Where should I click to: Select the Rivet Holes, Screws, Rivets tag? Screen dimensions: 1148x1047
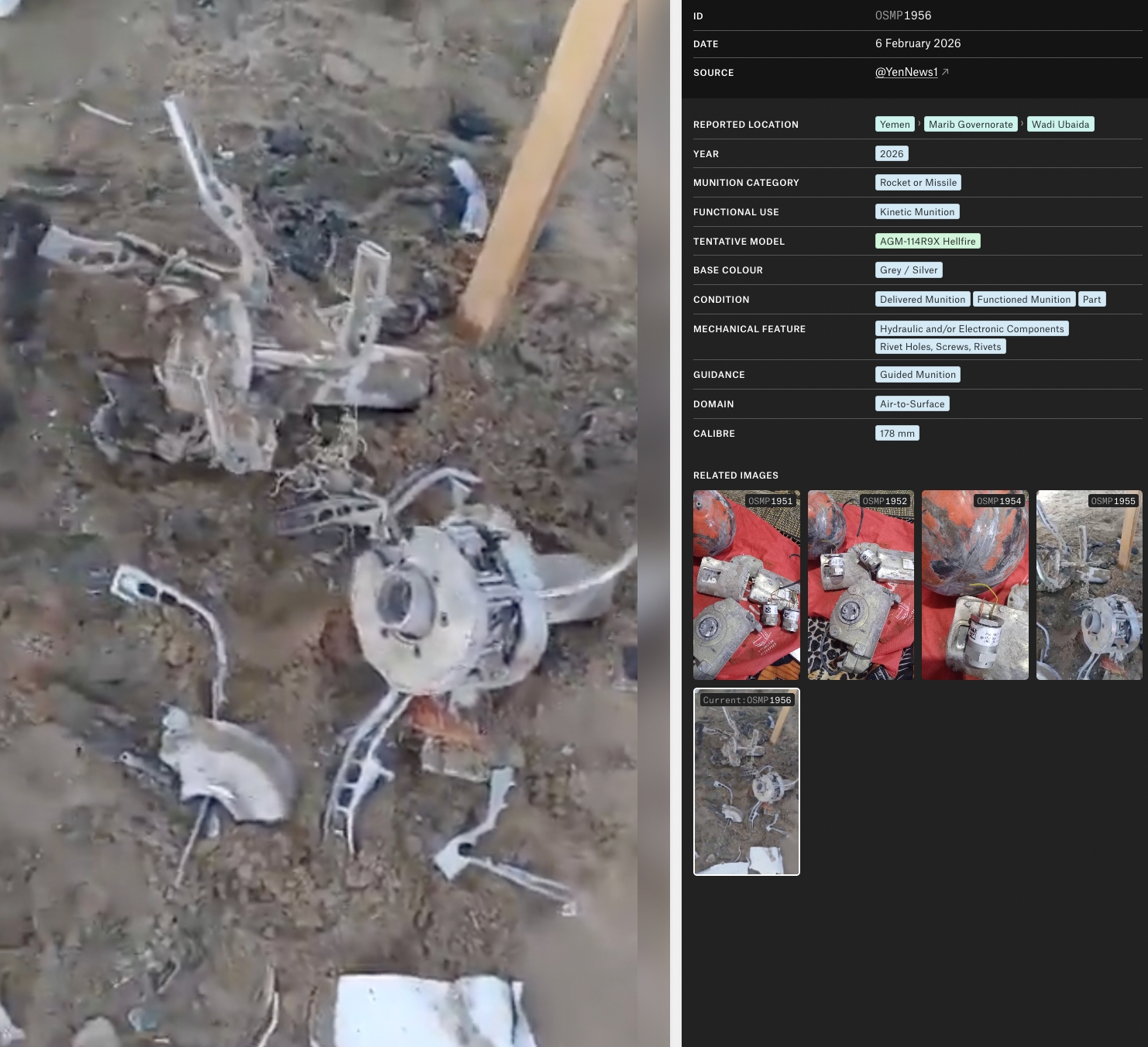coord(940,347)
